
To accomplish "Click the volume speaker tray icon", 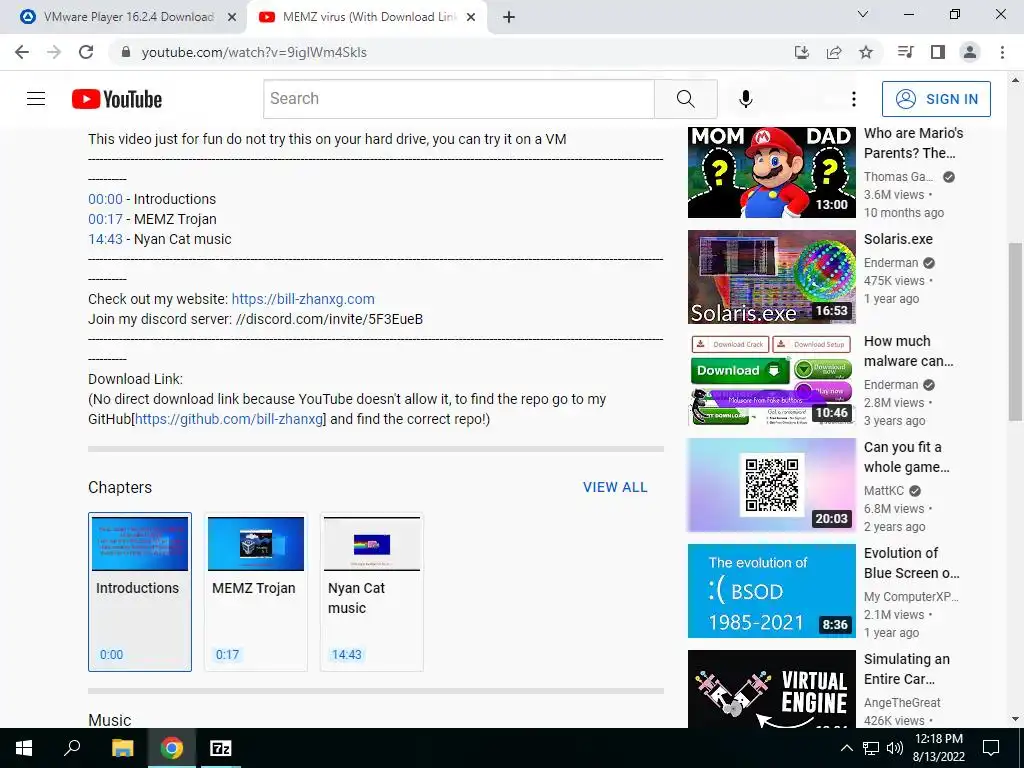I will 895,748.
